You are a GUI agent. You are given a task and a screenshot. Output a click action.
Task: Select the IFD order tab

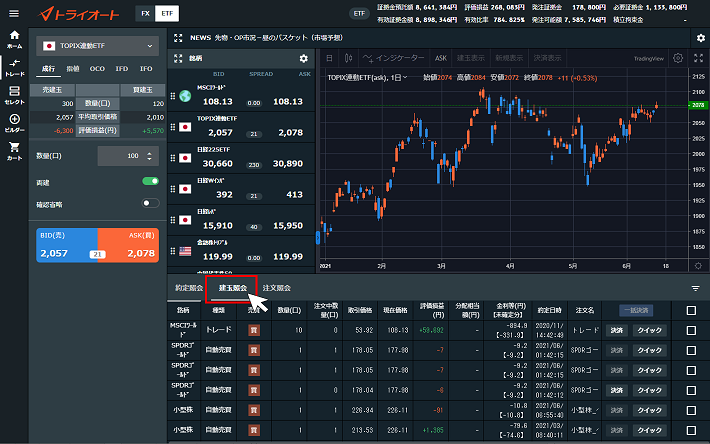click(121, 69)
